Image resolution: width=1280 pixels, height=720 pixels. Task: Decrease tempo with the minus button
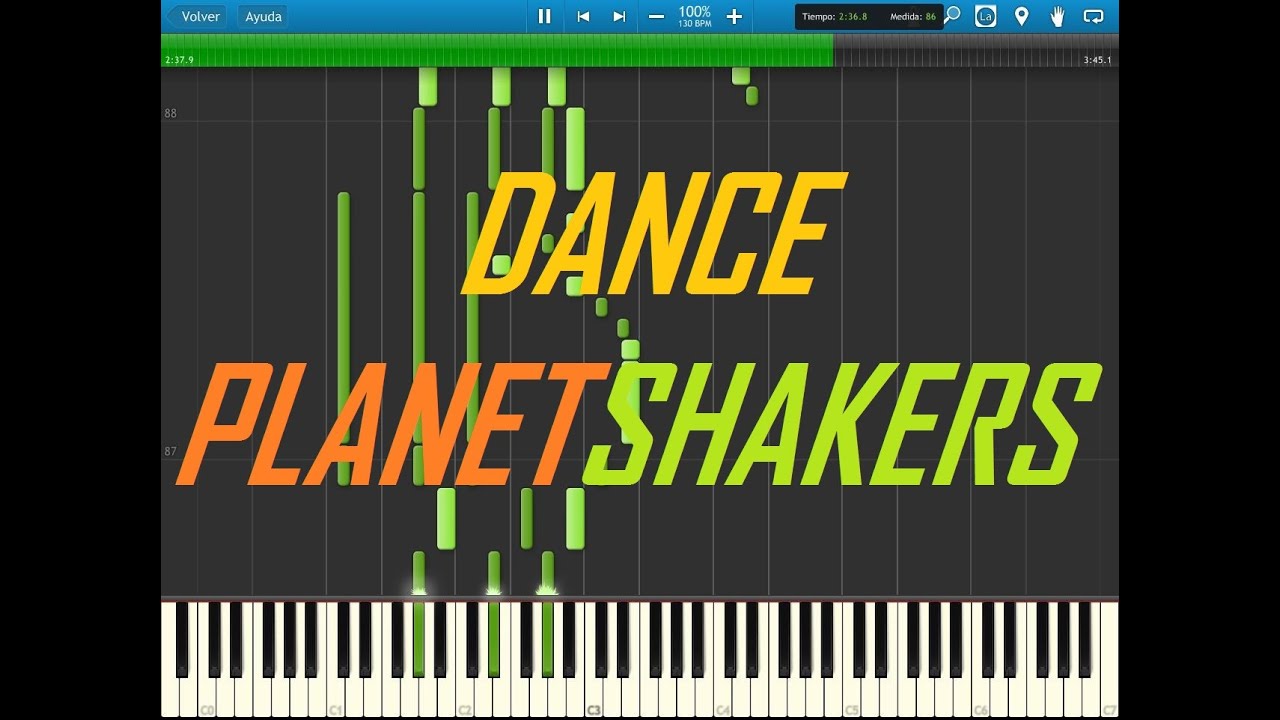point(656,16)
